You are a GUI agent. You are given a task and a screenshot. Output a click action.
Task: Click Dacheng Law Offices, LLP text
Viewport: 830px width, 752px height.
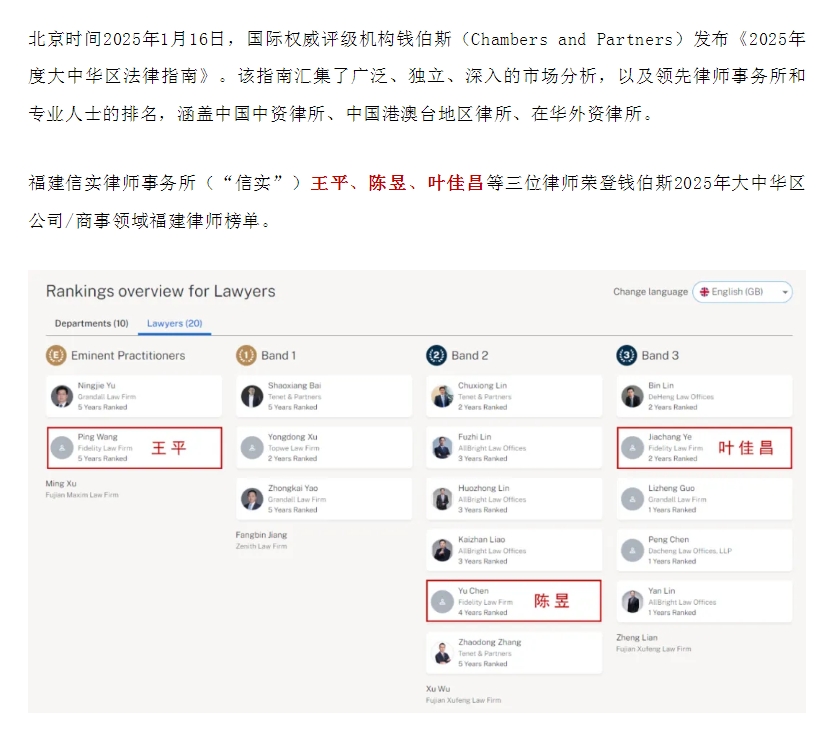[x=690, y=551]
